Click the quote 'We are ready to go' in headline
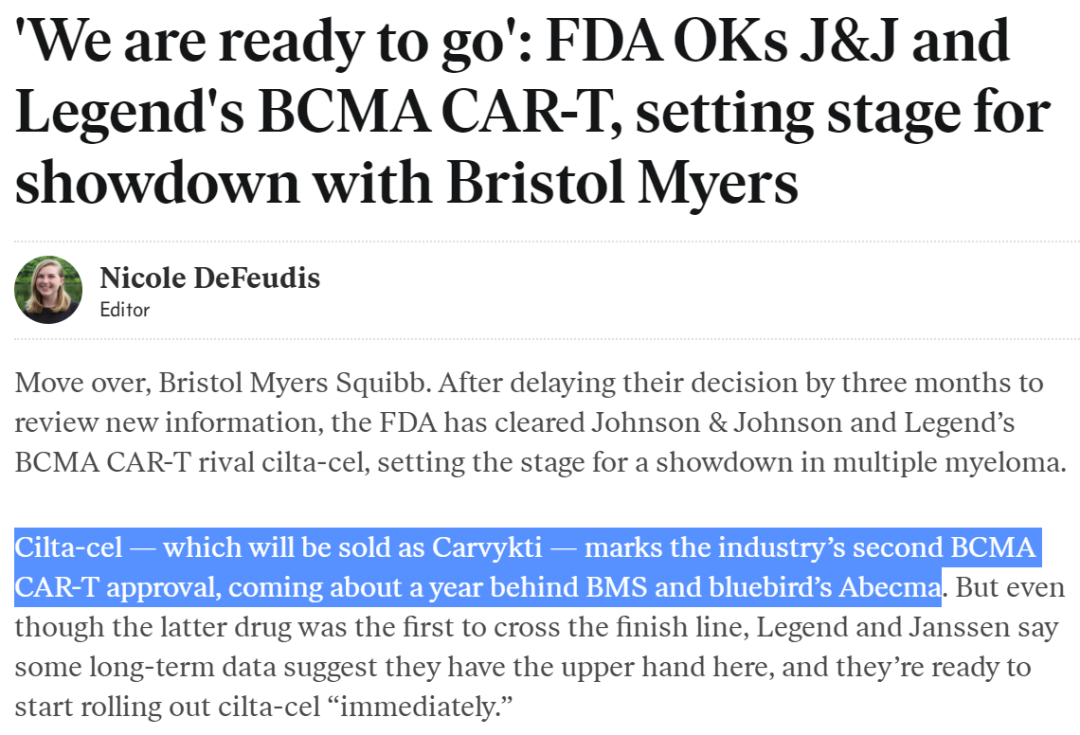Screen dimensions: 1080x735 coord(261,43)
